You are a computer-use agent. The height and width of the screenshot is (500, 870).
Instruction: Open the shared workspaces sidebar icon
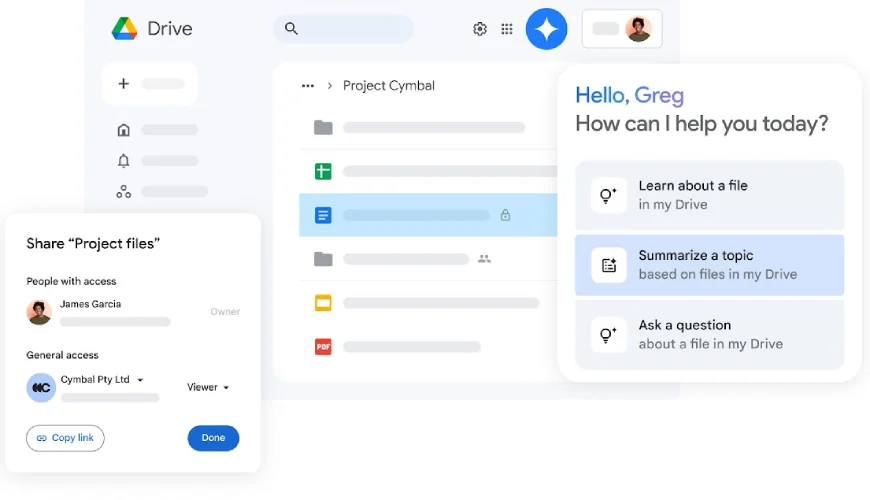tap(123, 192)
